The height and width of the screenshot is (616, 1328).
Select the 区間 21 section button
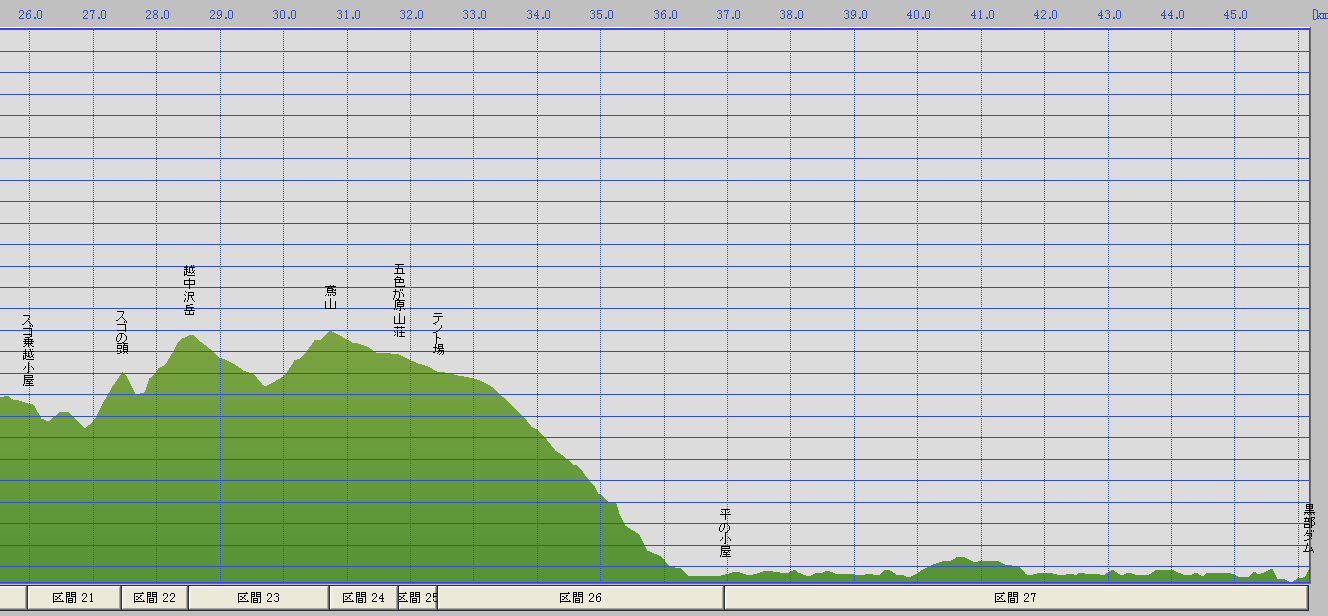(74, 598)
